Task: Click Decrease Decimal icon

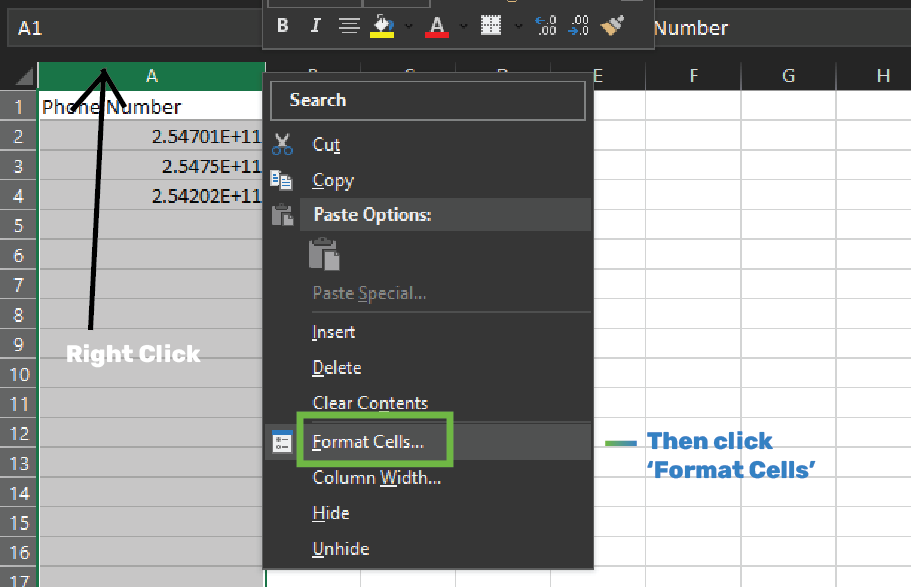Action: tap(579, 26)
